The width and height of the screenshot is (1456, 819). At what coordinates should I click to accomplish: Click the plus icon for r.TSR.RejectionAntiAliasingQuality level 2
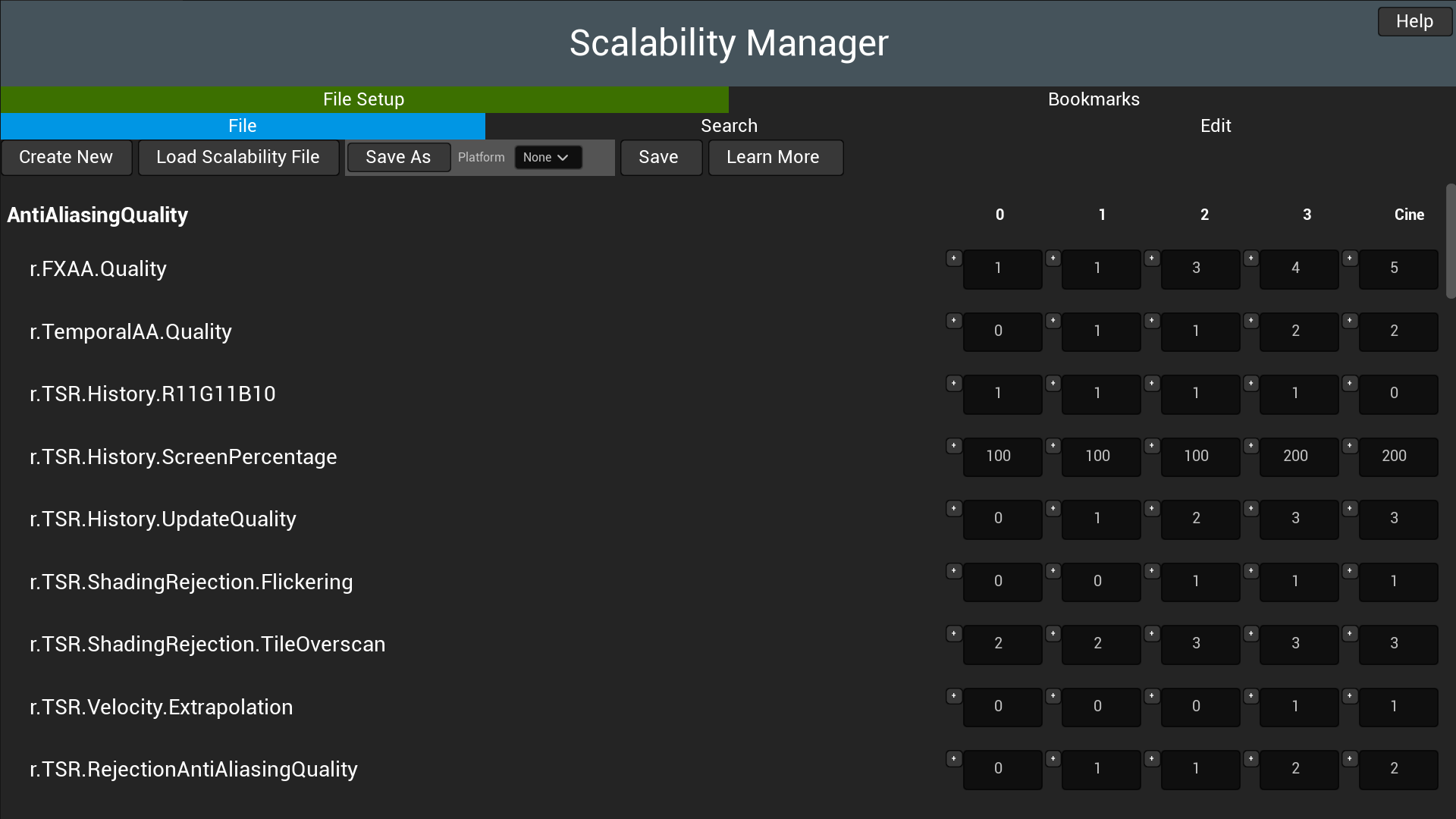(1152, 759)
